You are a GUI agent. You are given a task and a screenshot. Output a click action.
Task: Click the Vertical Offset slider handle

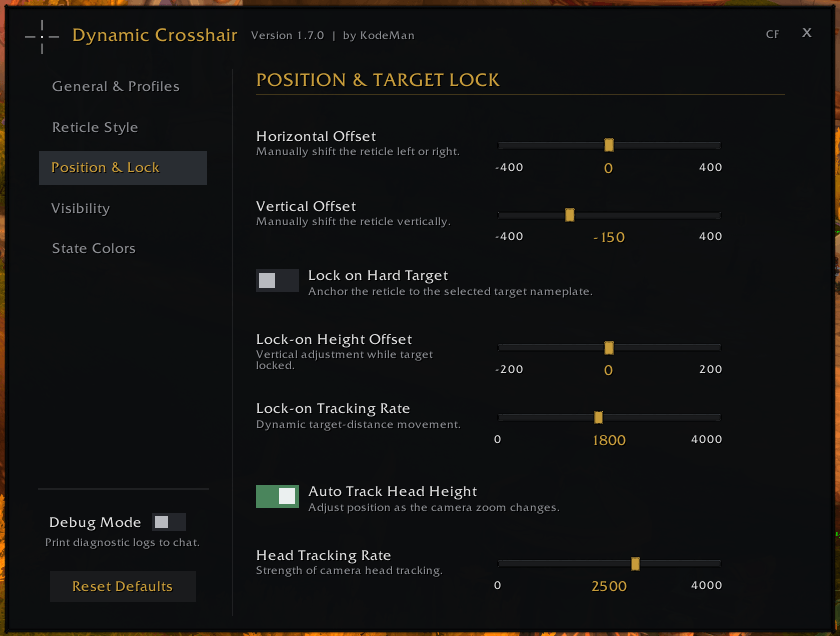569,215
